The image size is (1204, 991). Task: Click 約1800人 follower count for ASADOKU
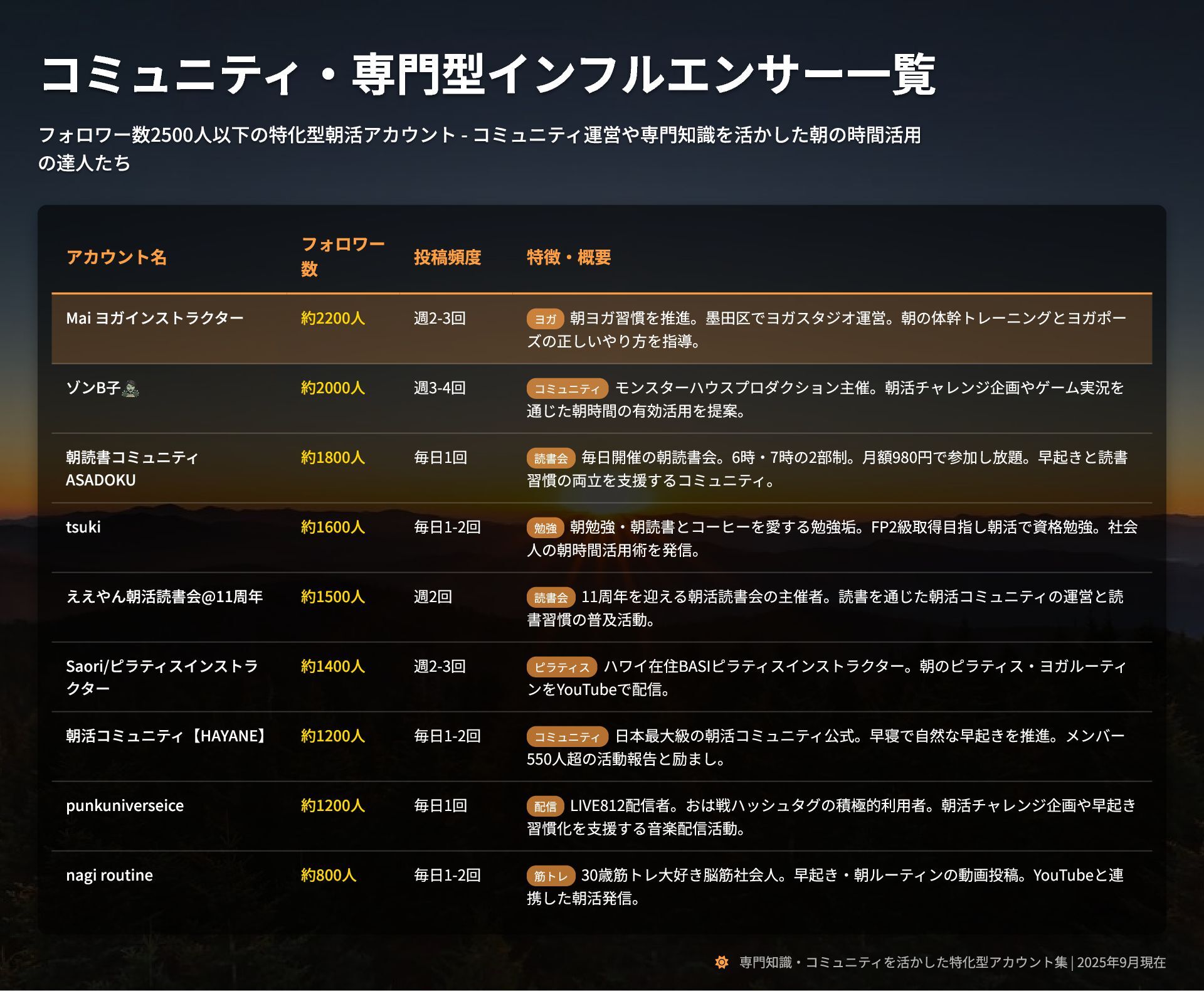(332, 457)
